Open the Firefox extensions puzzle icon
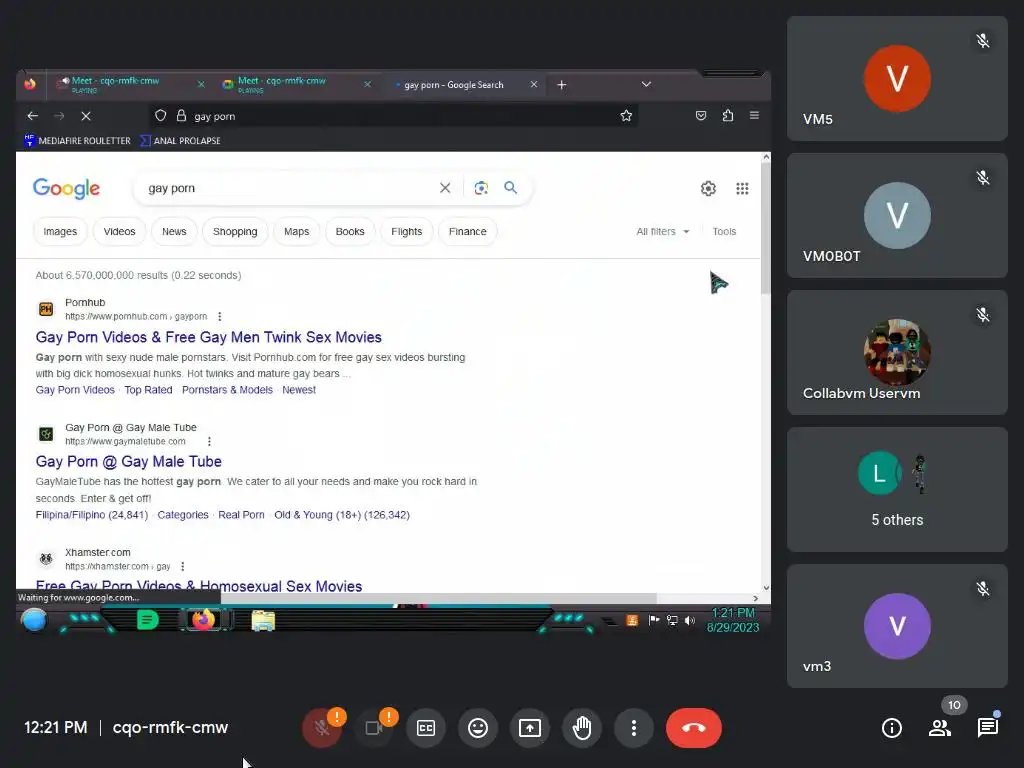Image resolution: width=1024 pixels, height=768 pixels. point(728,116)
